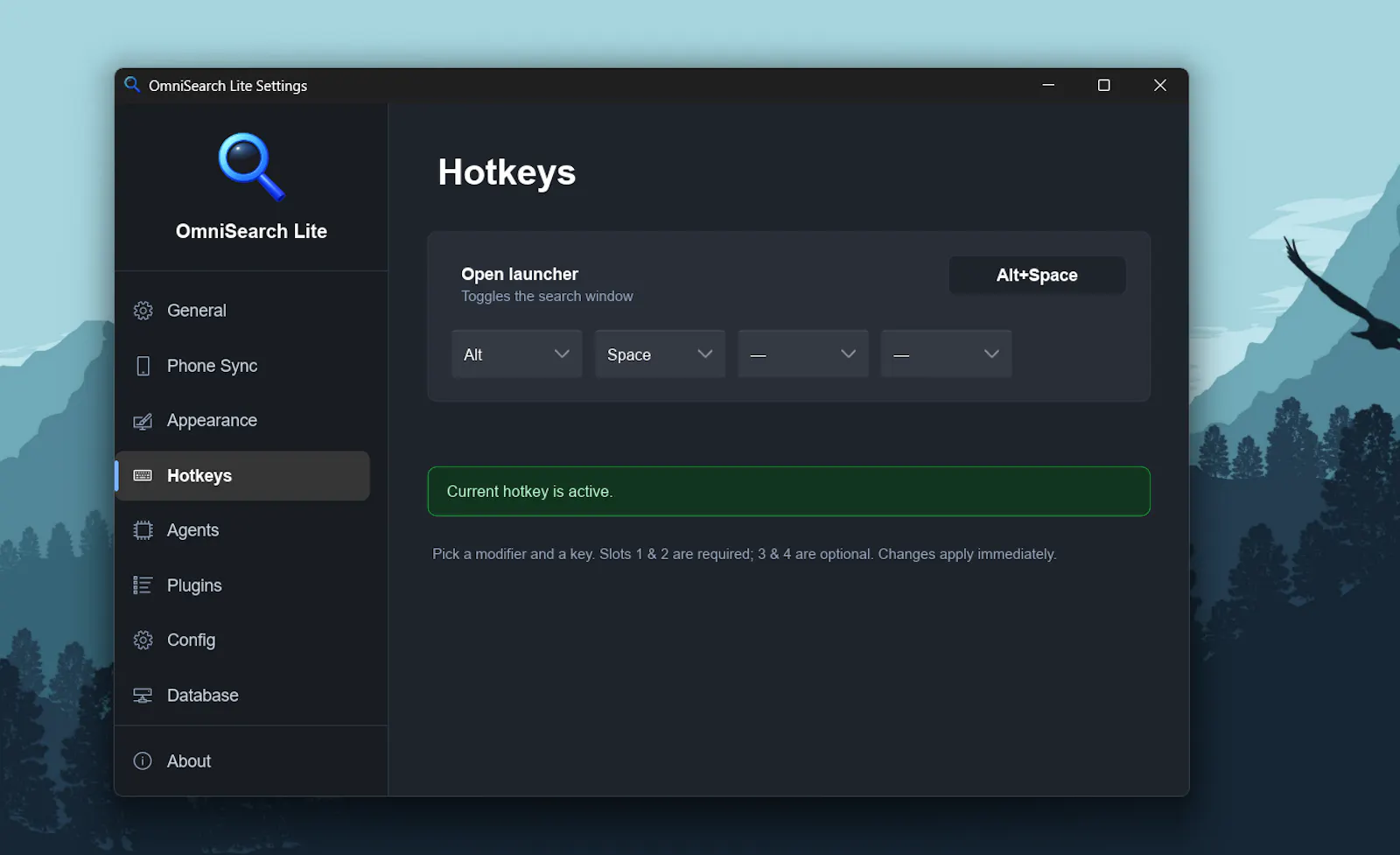Click the Hotkeys keyboard icon
The image size is (1400, 855).
pos(143,476)
